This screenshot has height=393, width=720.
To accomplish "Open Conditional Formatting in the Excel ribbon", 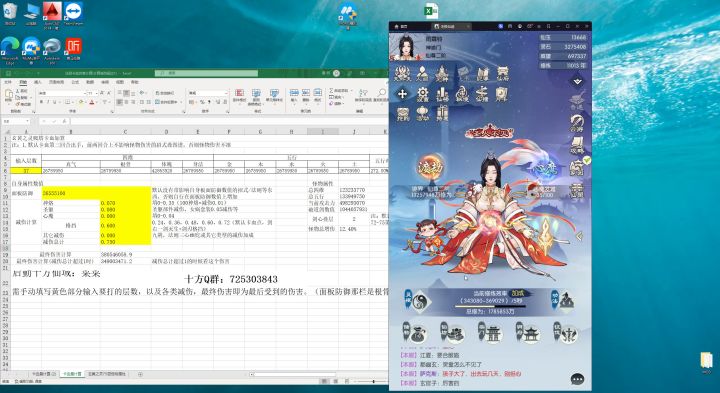I will 239,95.
